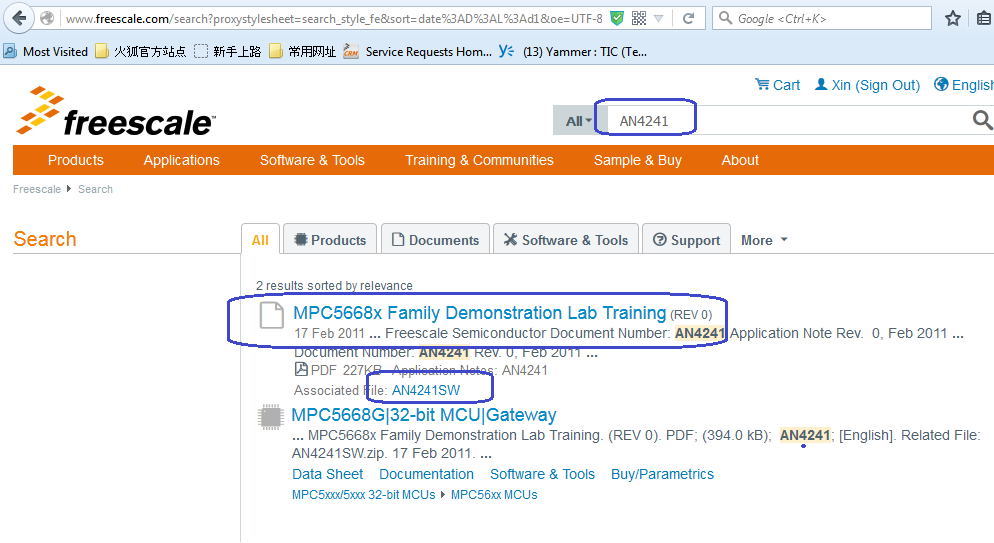
Task: Click the magnifier search button
Action: (x=982, y=120)
